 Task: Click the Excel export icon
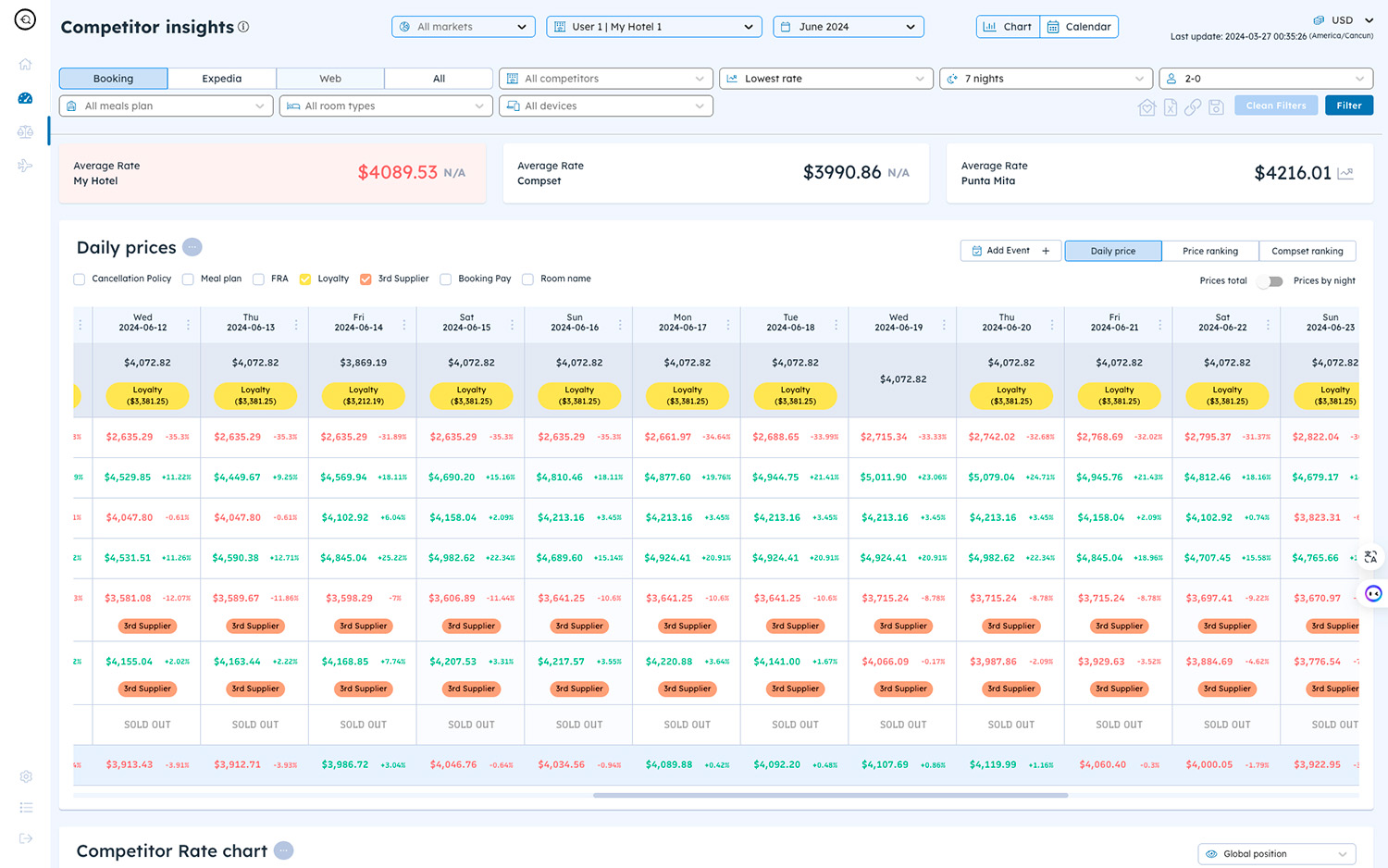(1170, 107)
